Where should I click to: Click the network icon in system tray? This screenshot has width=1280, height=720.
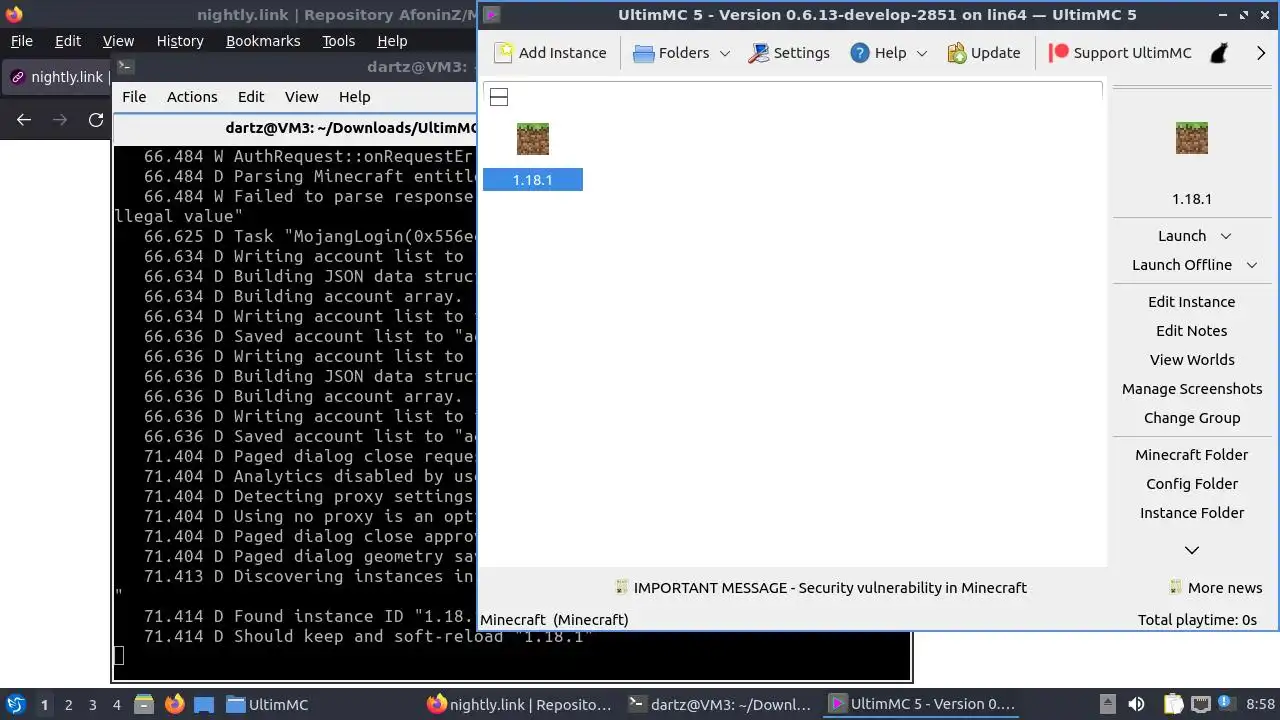[x=1201, y=705]
